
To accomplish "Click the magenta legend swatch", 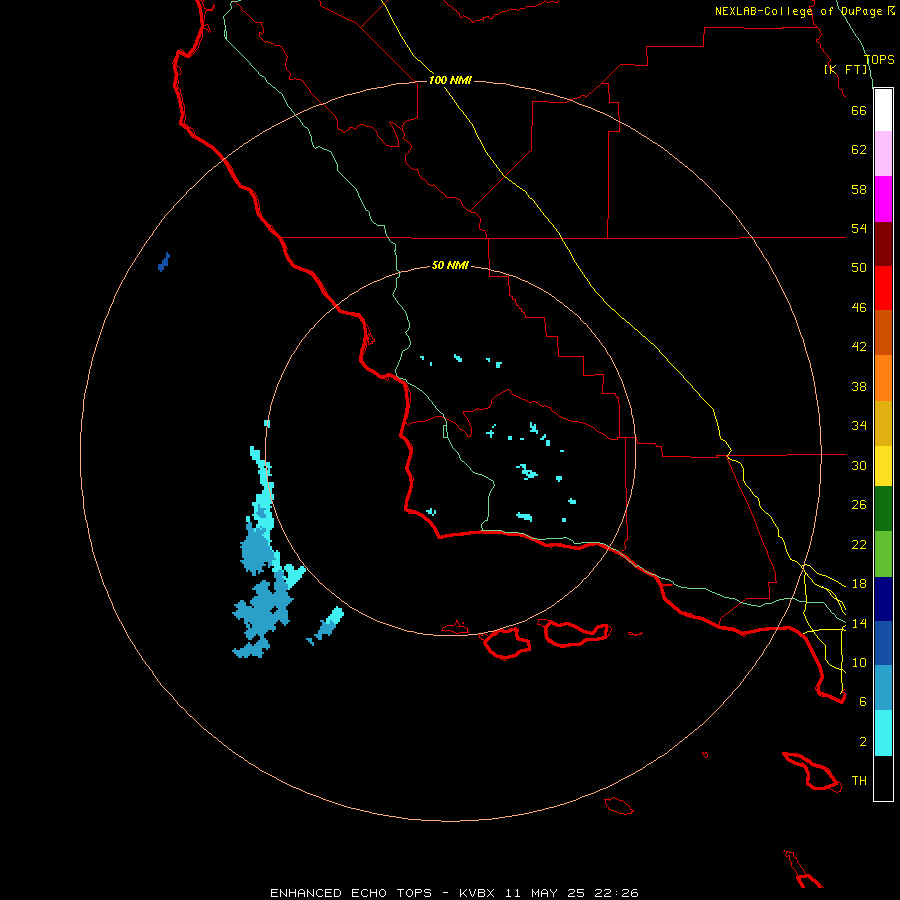I will coord(883,199).
